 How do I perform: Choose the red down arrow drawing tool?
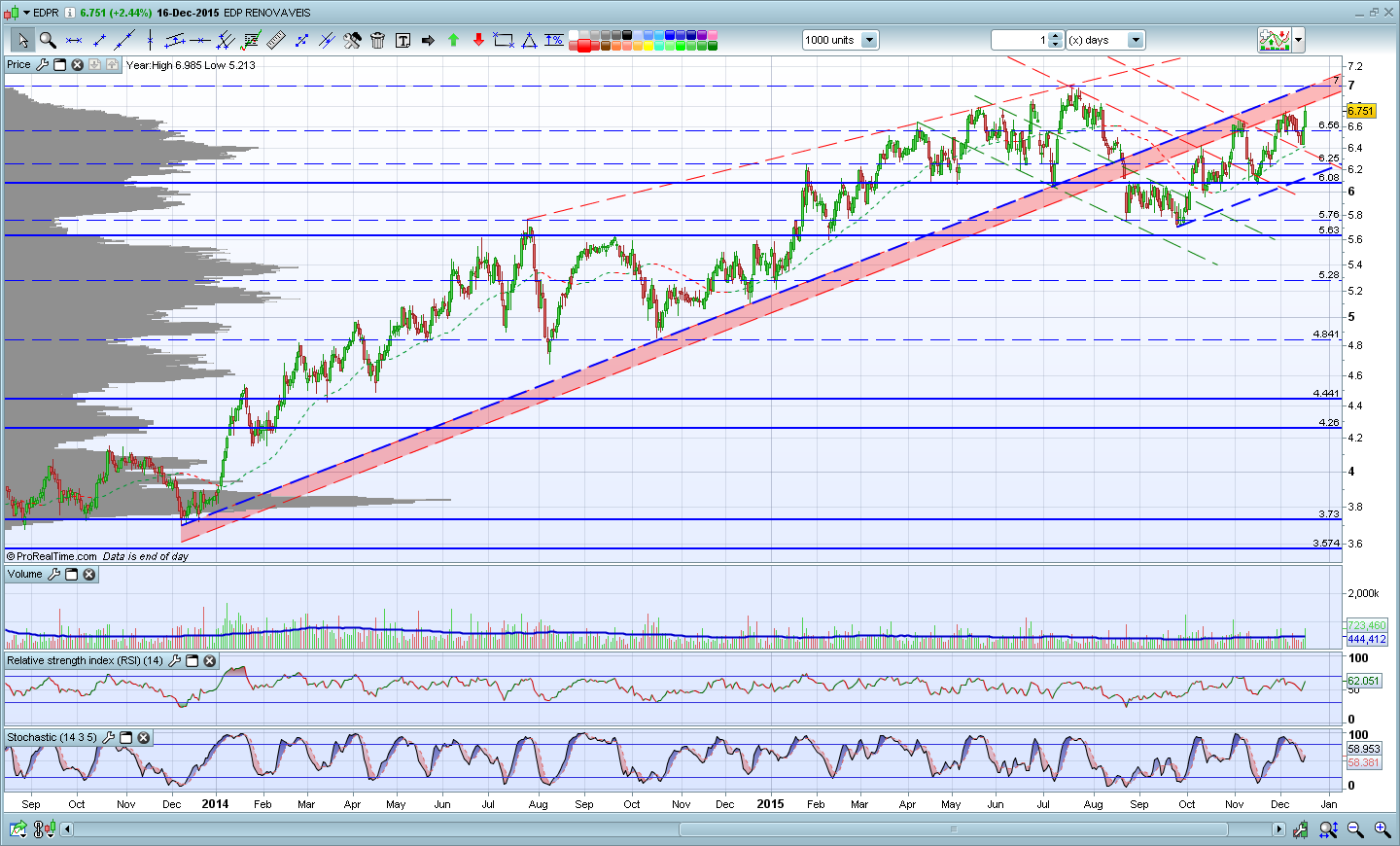(478, 40)
